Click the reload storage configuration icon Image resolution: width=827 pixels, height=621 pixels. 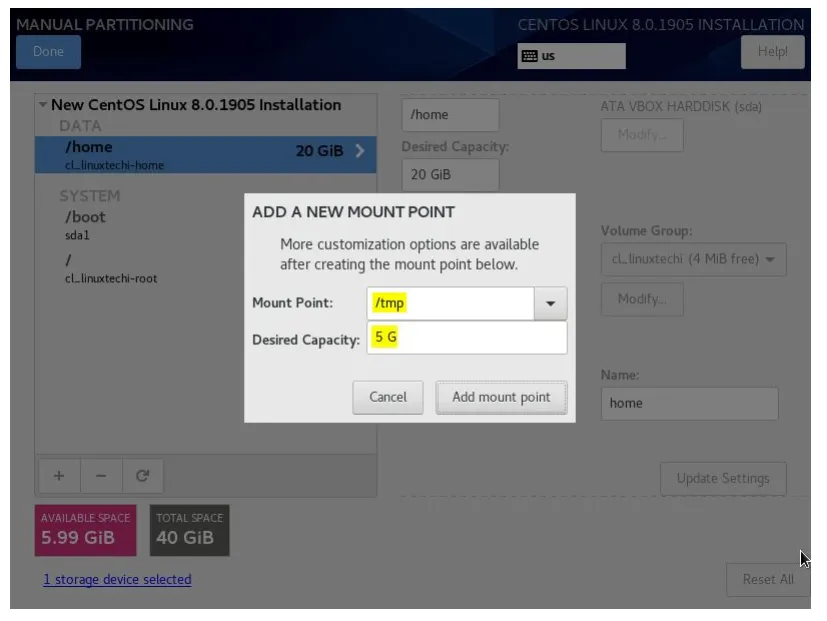tap(142, 476)
